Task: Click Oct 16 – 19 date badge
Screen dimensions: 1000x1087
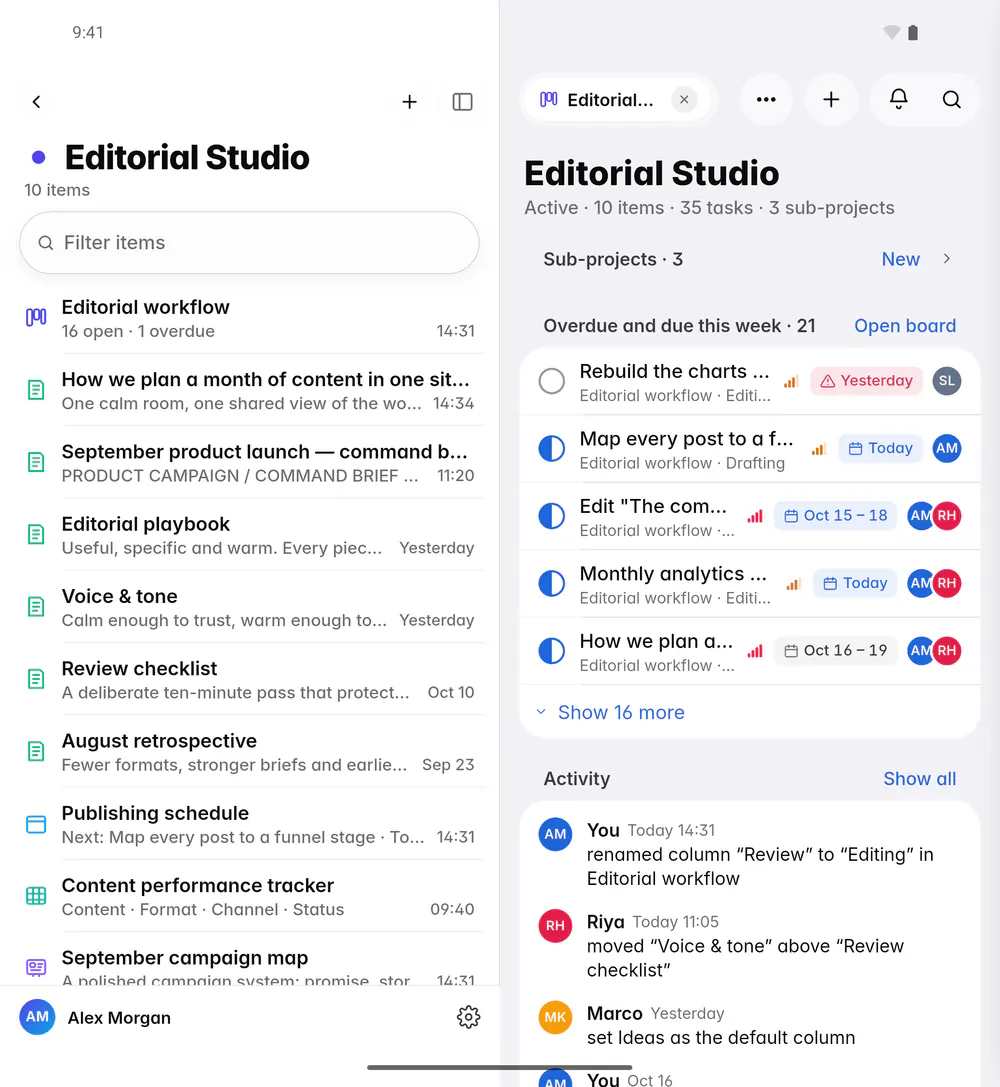Action: point(835,651)
